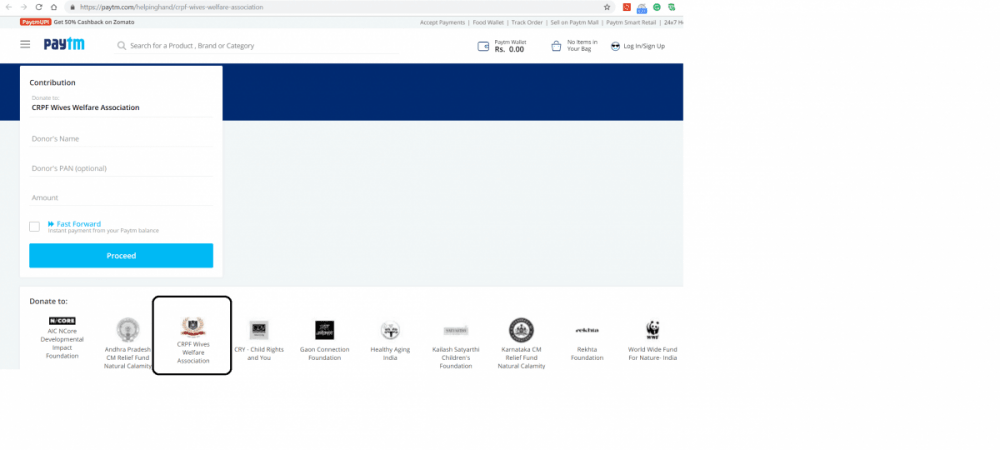
Task: Click the Paytm logo
Action: (63, 45)
